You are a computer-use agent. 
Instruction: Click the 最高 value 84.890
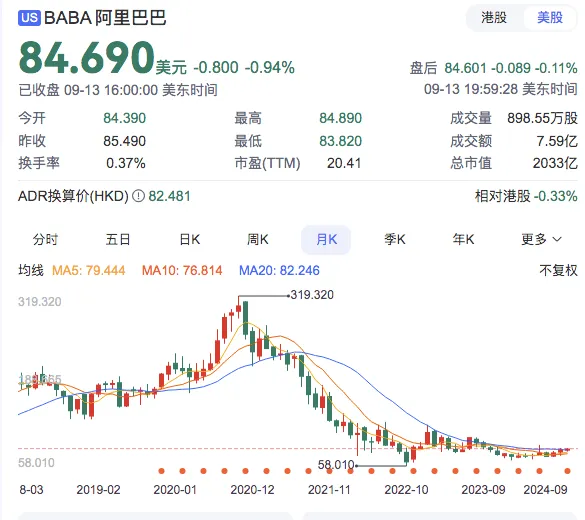341,118
